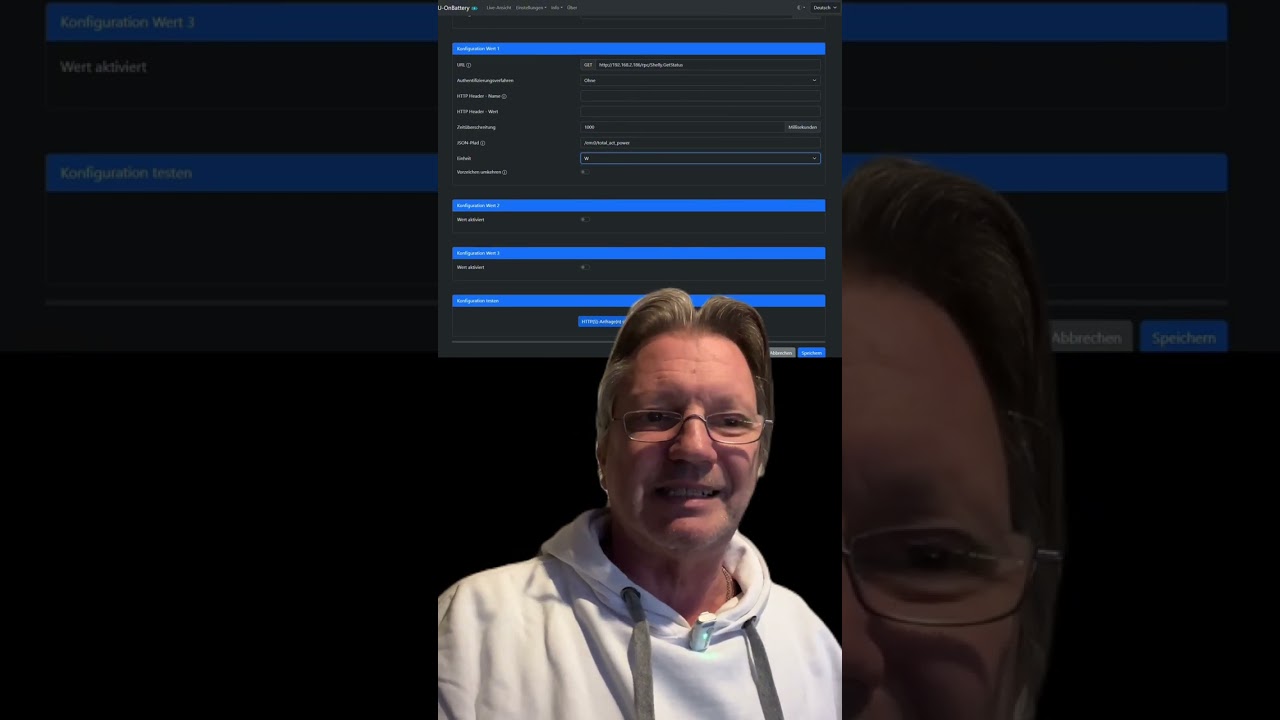Click the GET method label before URL
1280x720 pixels.
click(588, 65)
